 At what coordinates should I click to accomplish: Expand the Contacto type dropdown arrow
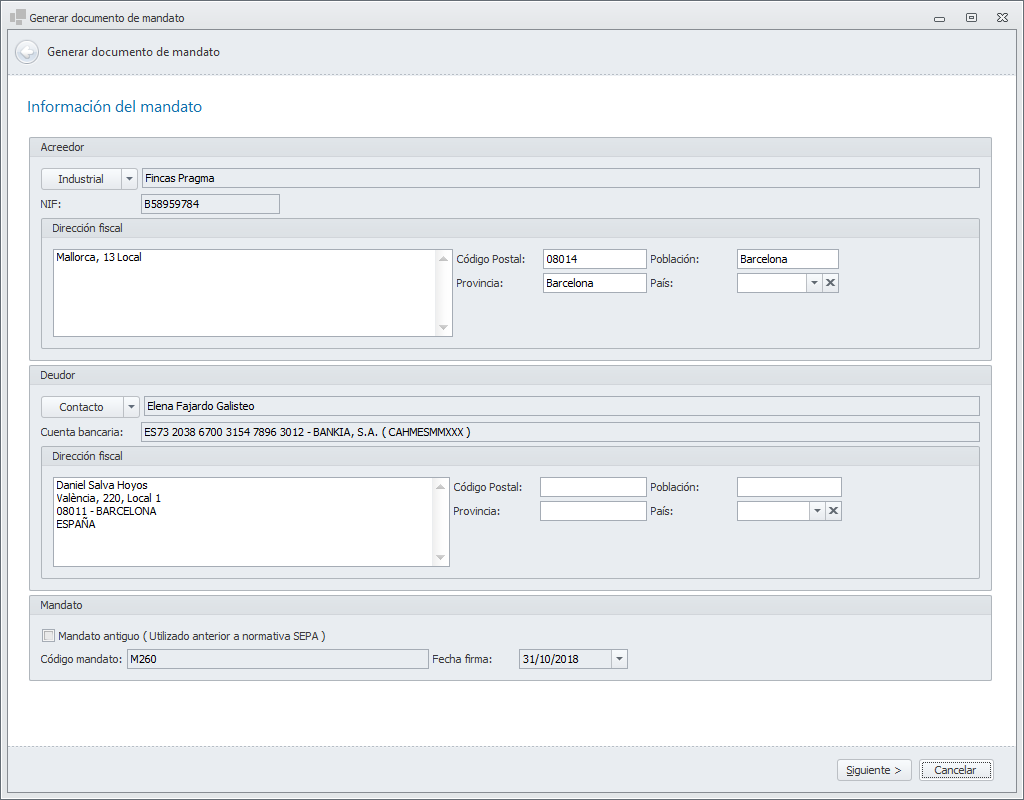point(129,407)
